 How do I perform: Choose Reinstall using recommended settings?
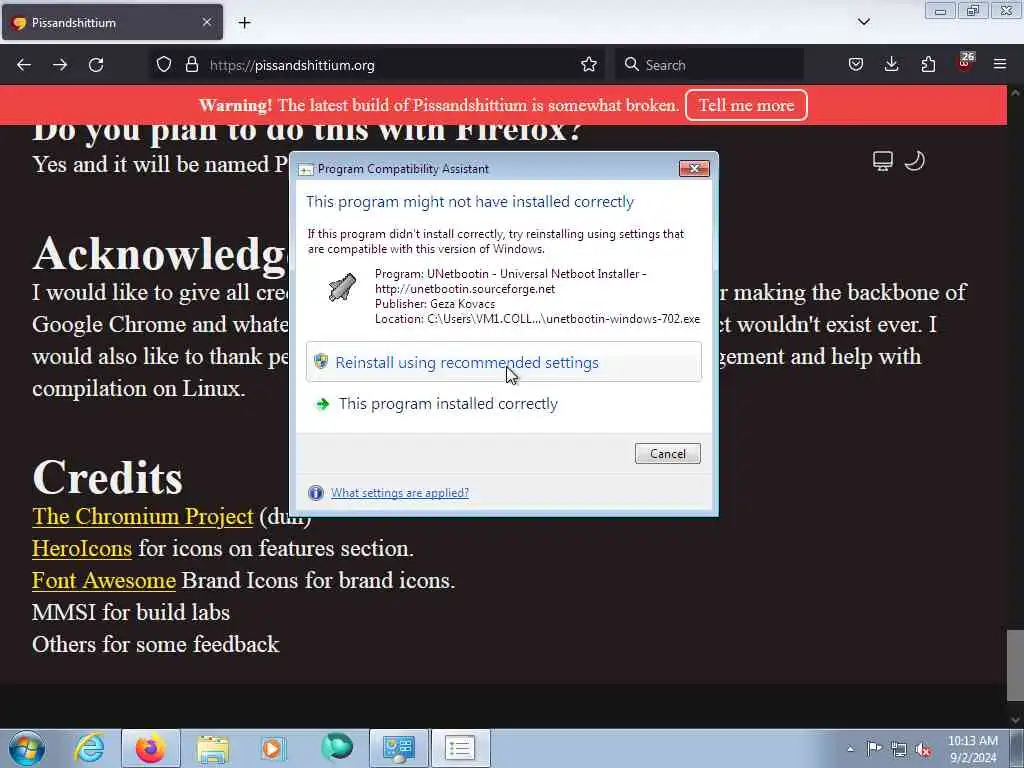[504, 362]
